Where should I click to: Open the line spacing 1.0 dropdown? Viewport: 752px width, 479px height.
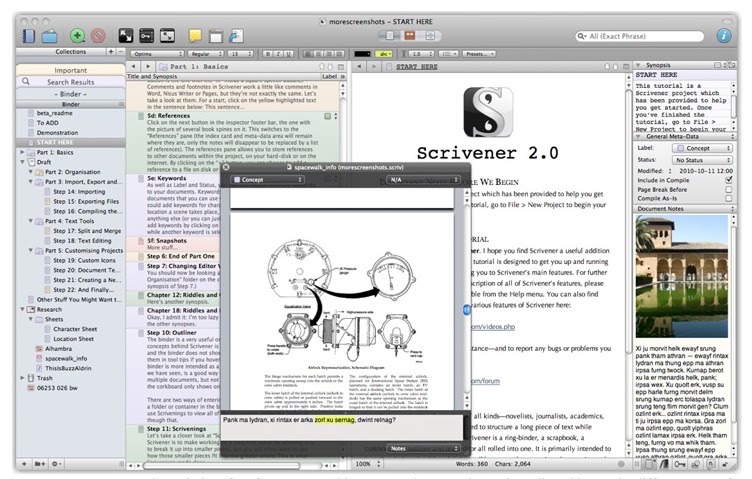(422, 54)
